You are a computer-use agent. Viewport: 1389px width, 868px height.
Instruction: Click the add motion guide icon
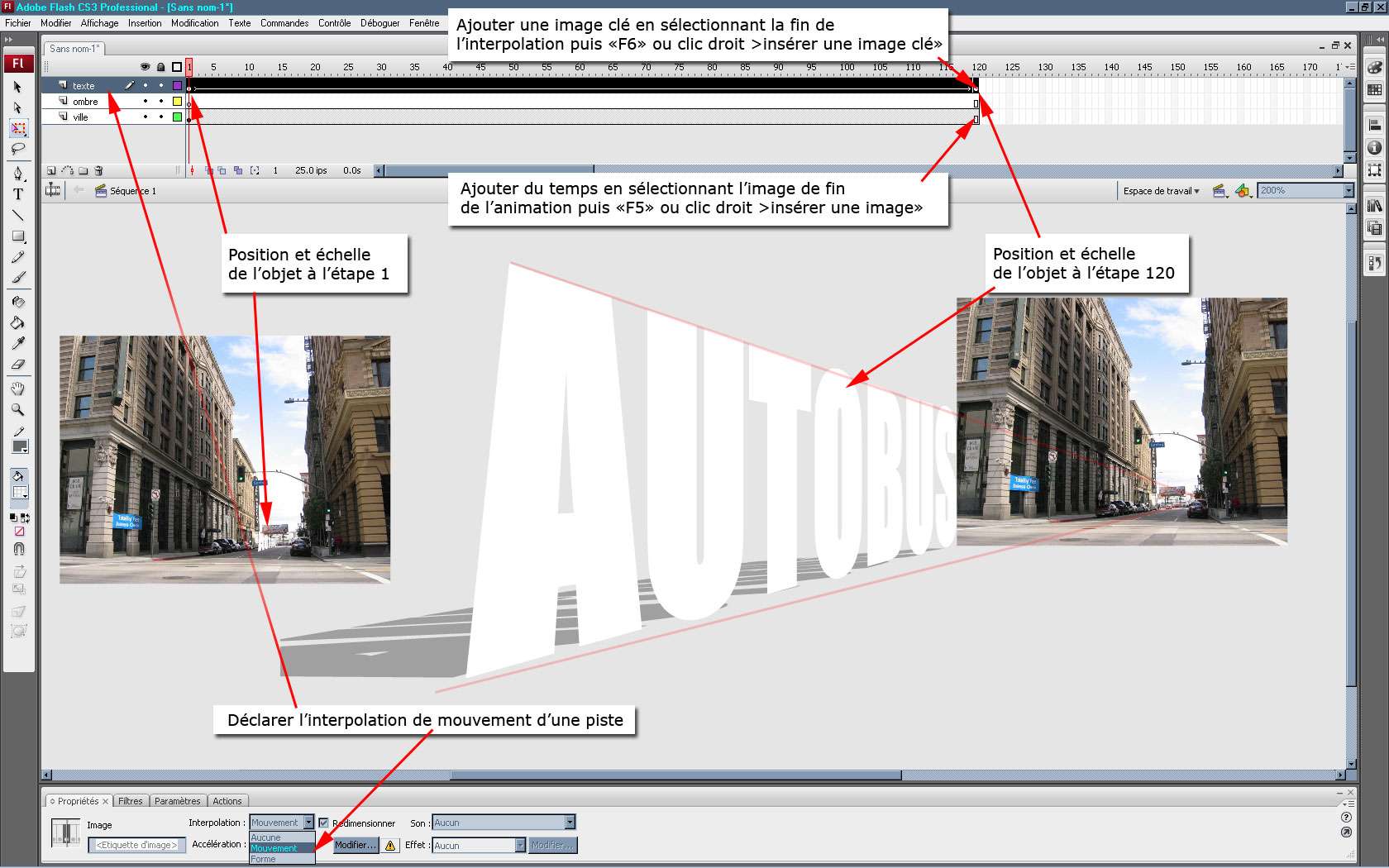(68, 171)
